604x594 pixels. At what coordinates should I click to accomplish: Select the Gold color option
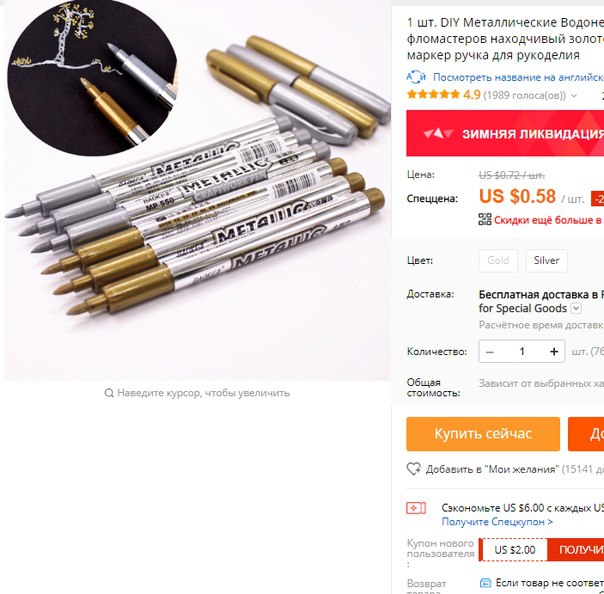point(498,261)
